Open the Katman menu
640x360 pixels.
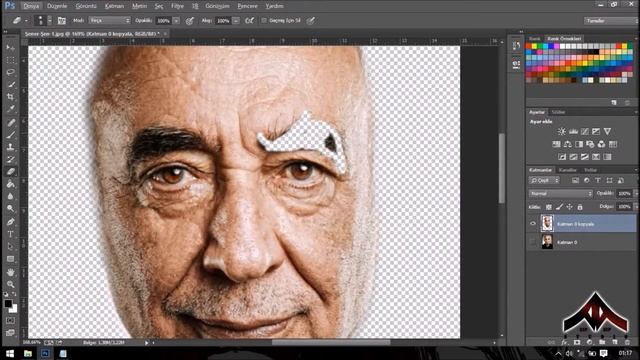114,6
